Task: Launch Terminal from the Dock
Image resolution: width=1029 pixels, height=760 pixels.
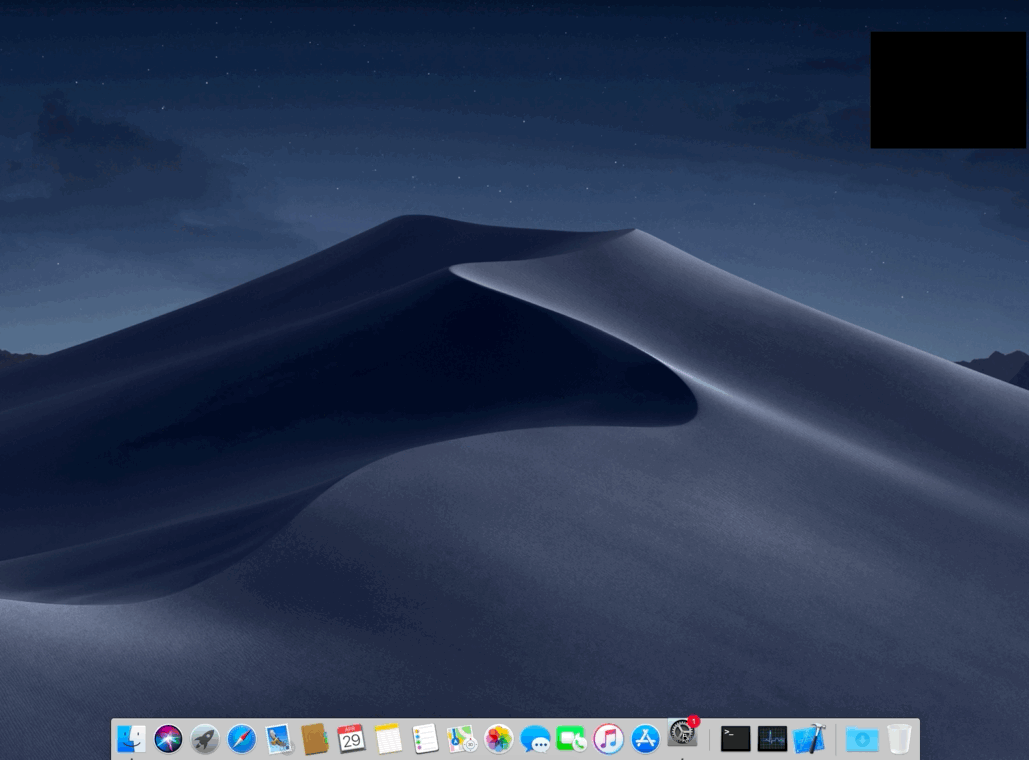Action: (x=736, y=739)
